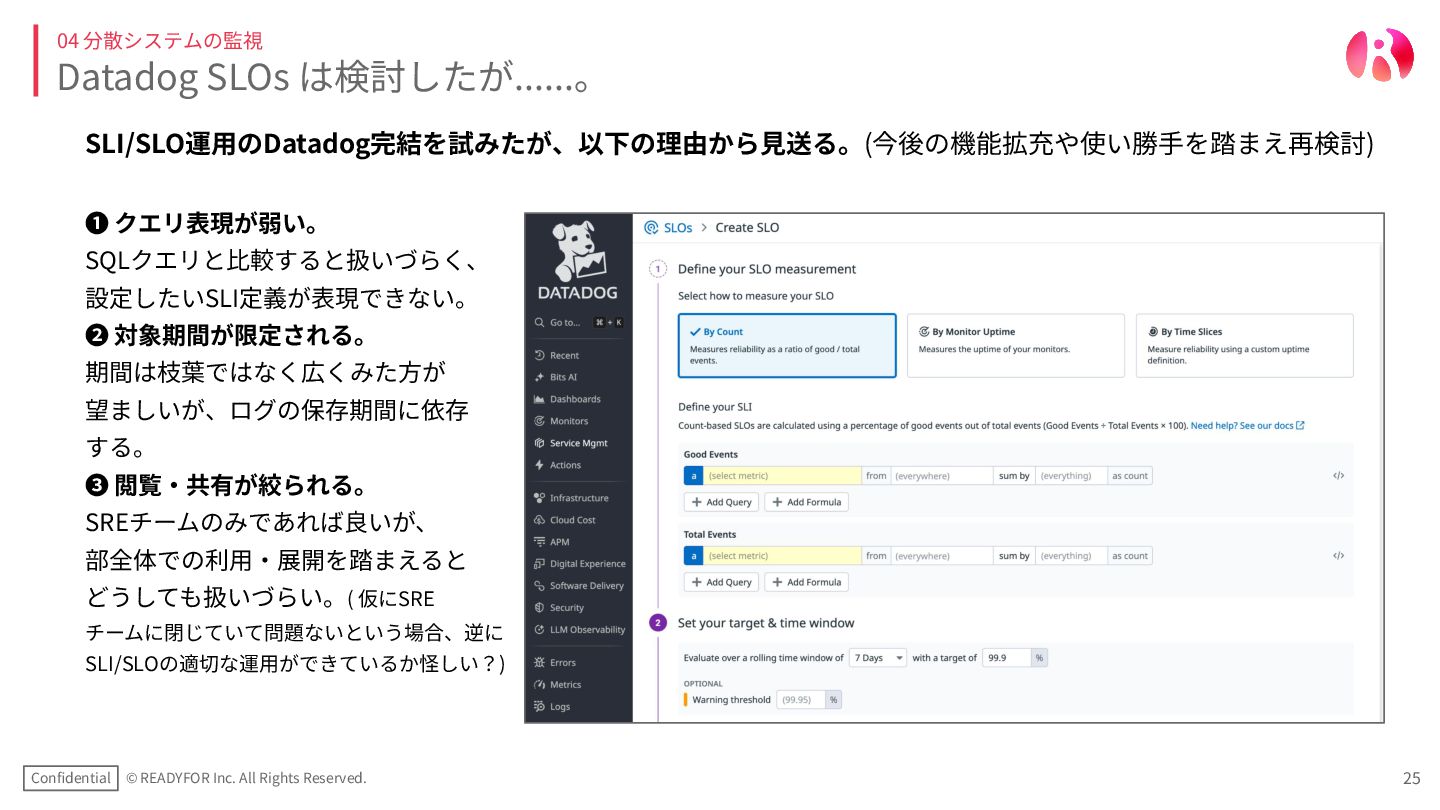Select the By Time Slices card
Viewport: 1440px width, 810px height.
click(1245, 346)
